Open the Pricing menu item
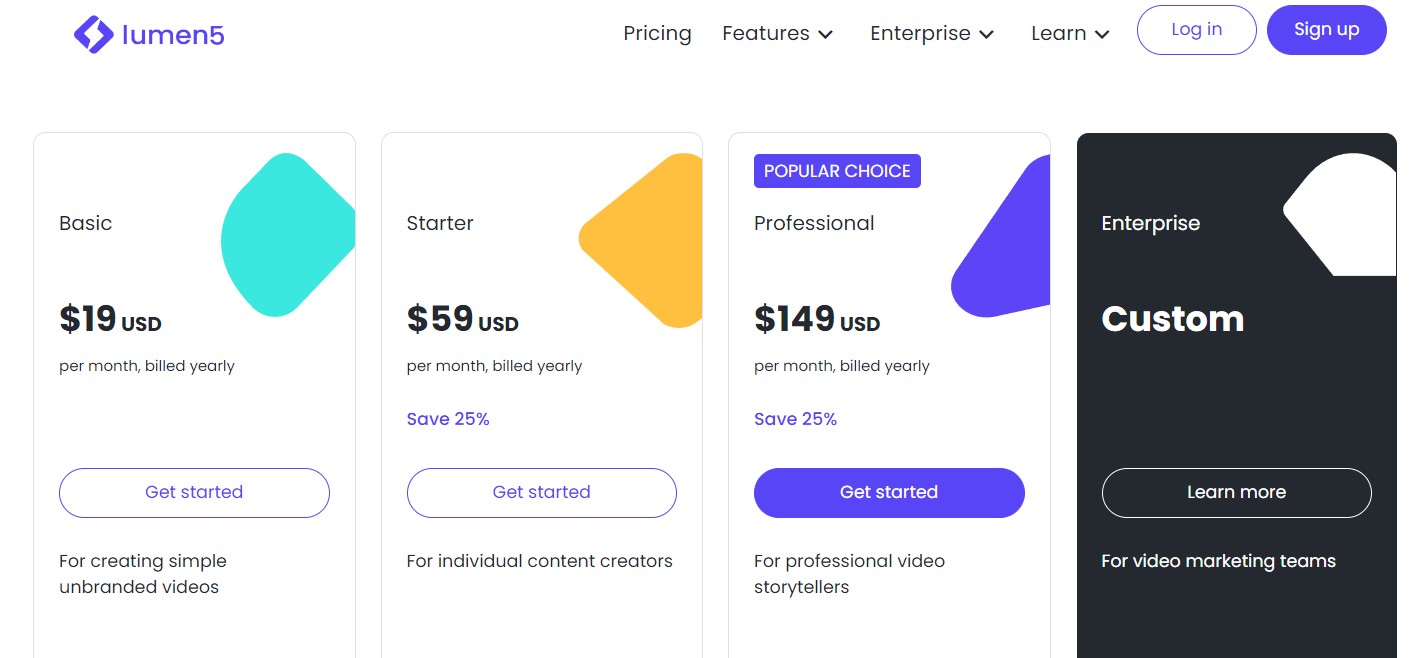 tap(657, 33)
